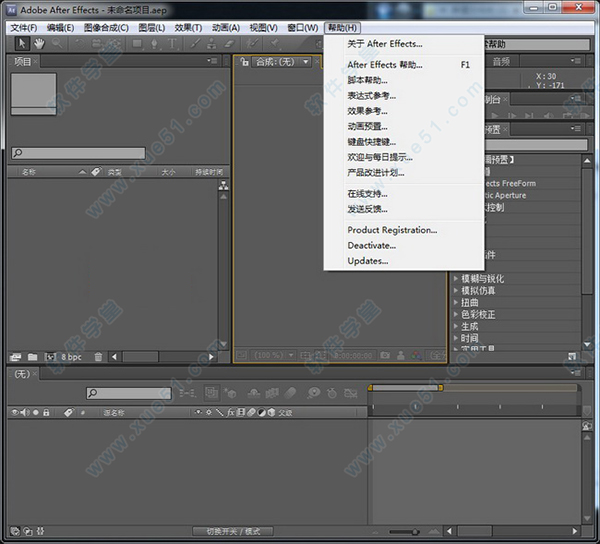Open the 文件(F) menu
Viewport: 600px width, 544px height.
(24, 28)
